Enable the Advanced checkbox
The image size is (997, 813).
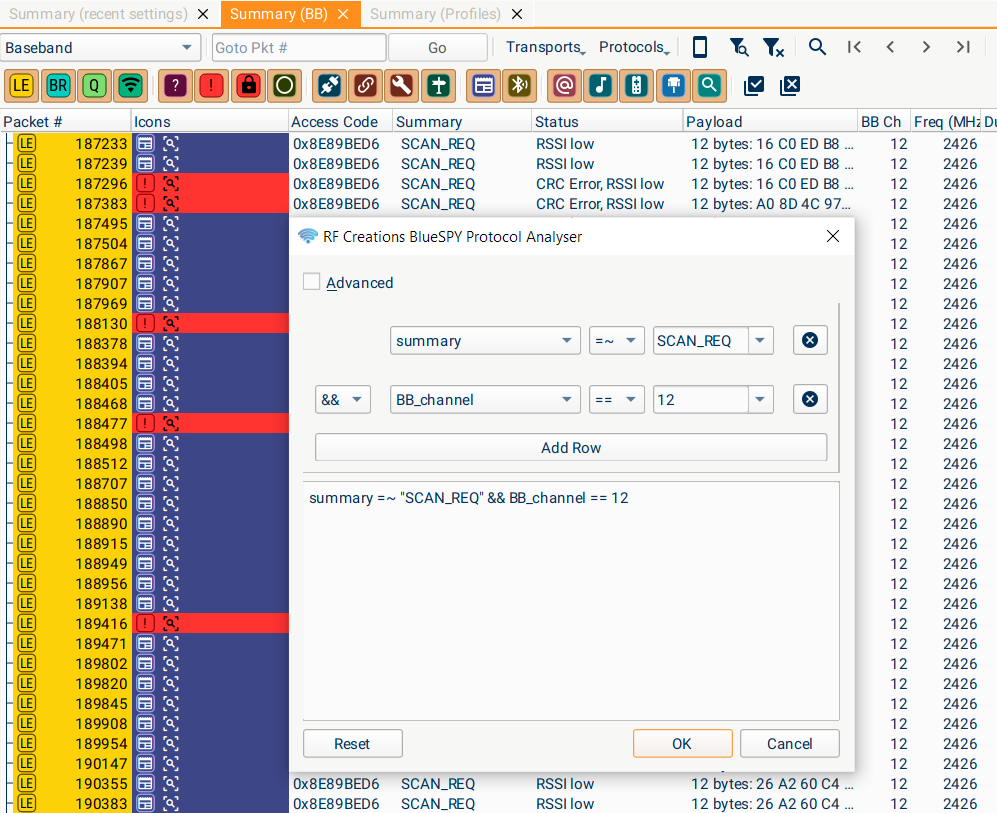coord(312,282)
